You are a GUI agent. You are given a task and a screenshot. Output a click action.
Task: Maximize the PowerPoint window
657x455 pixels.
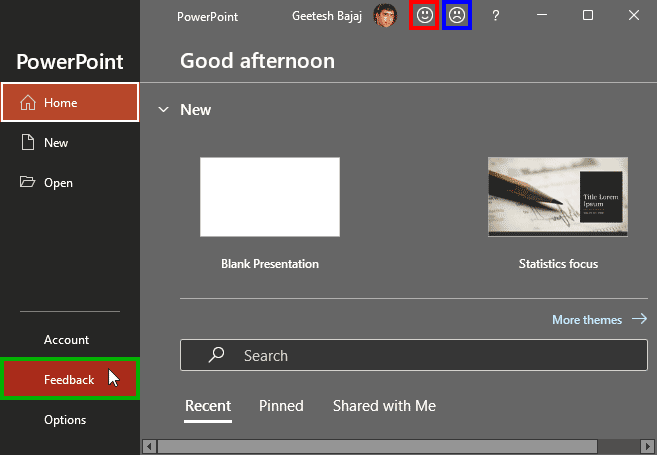point(588,16)
